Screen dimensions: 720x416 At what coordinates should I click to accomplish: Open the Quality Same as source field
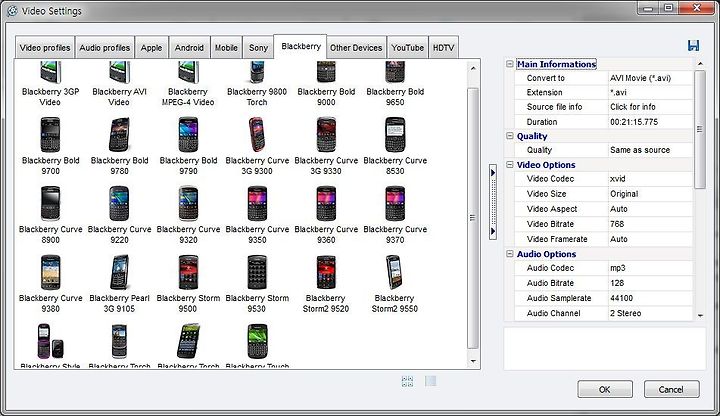(x=650, y=150)
